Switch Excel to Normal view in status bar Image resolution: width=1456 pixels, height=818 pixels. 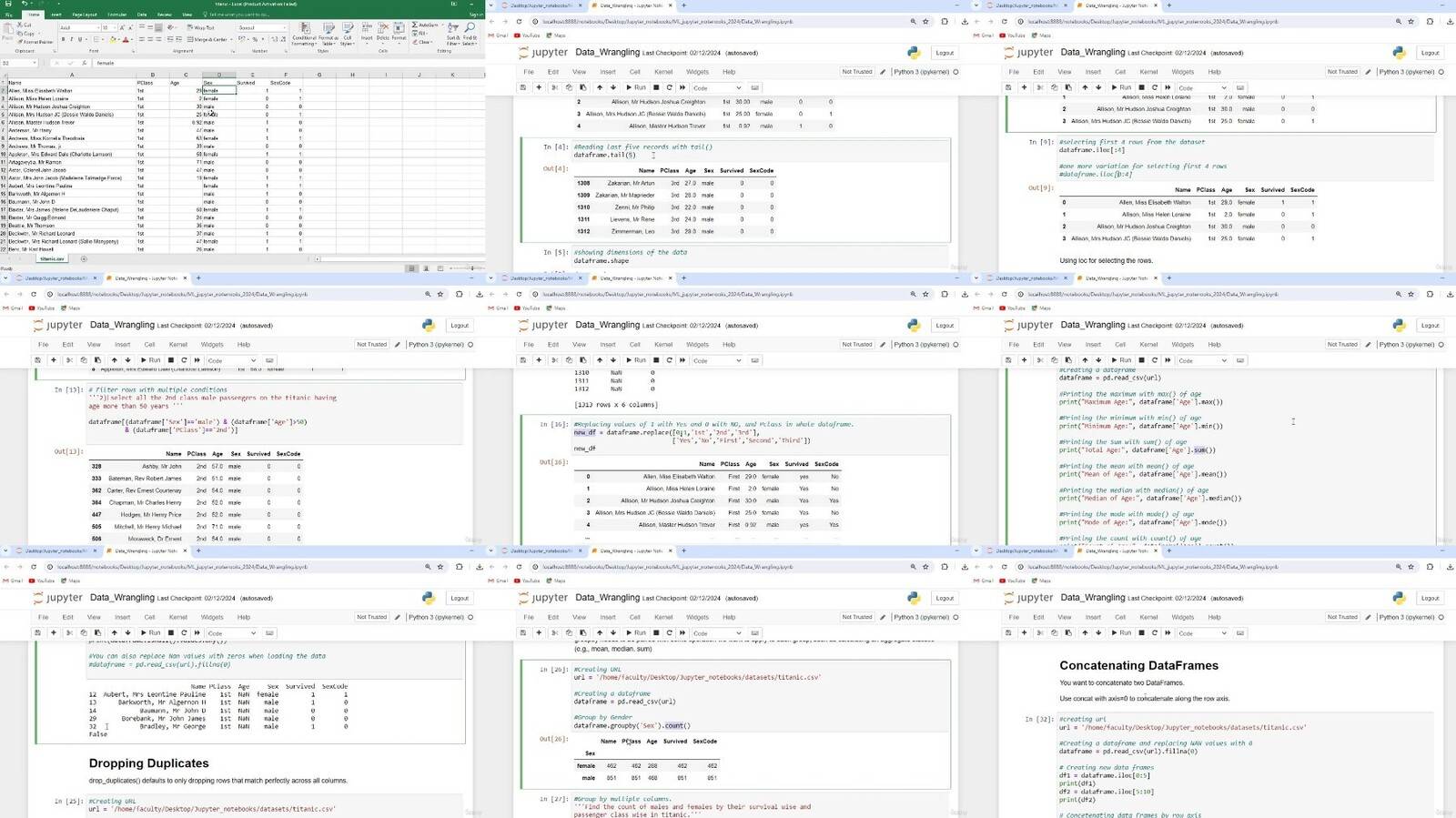[x=412, y=268]
